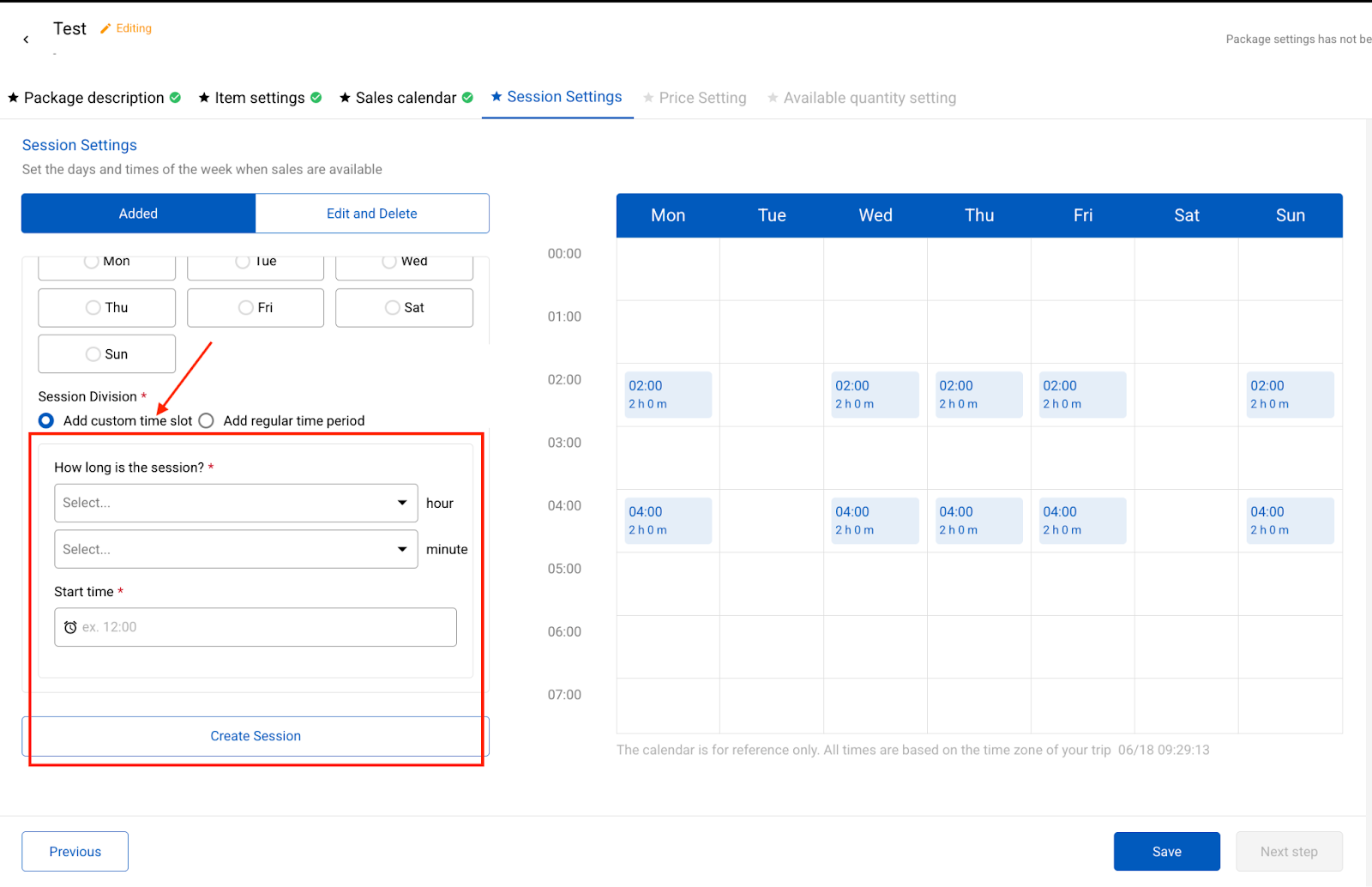Click the Create Session button

click(x=256, y=736)
